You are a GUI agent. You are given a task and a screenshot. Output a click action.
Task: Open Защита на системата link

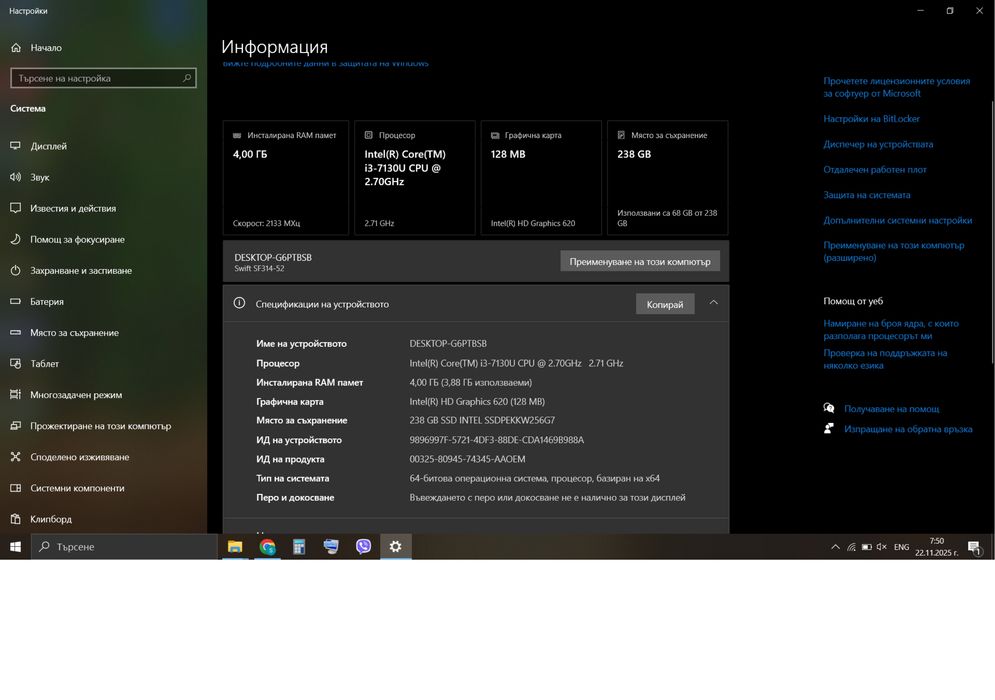(867, 195)
